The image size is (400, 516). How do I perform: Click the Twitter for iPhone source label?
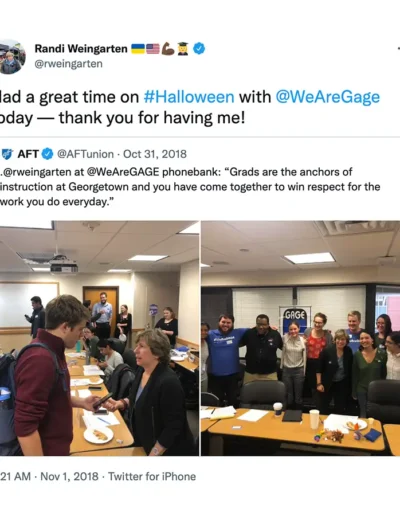click(x=152, y=476)
